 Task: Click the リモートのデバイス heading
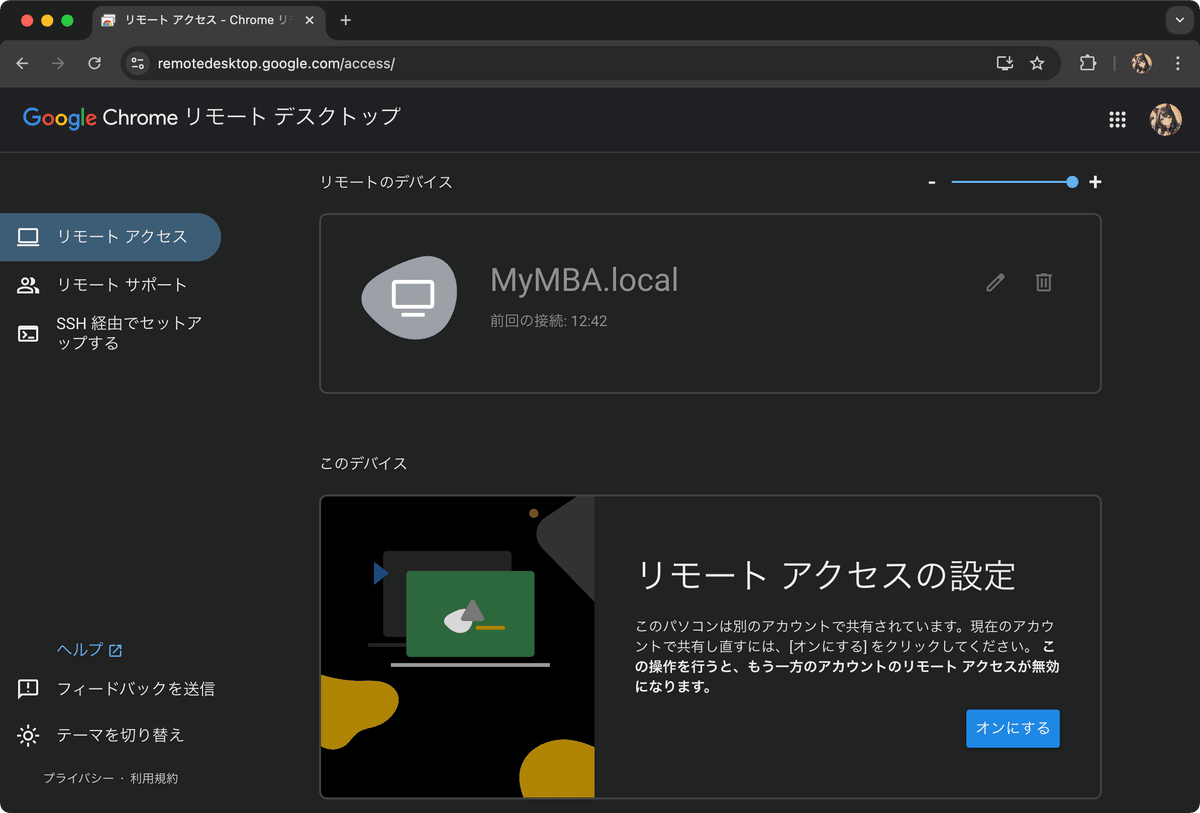tap(386, 182)
